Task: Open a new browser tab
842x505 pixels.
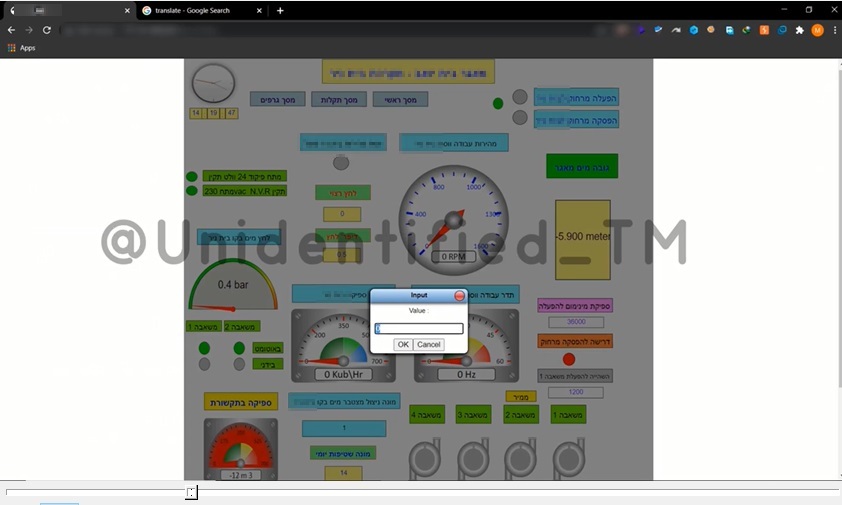Action: coord(280,10)
